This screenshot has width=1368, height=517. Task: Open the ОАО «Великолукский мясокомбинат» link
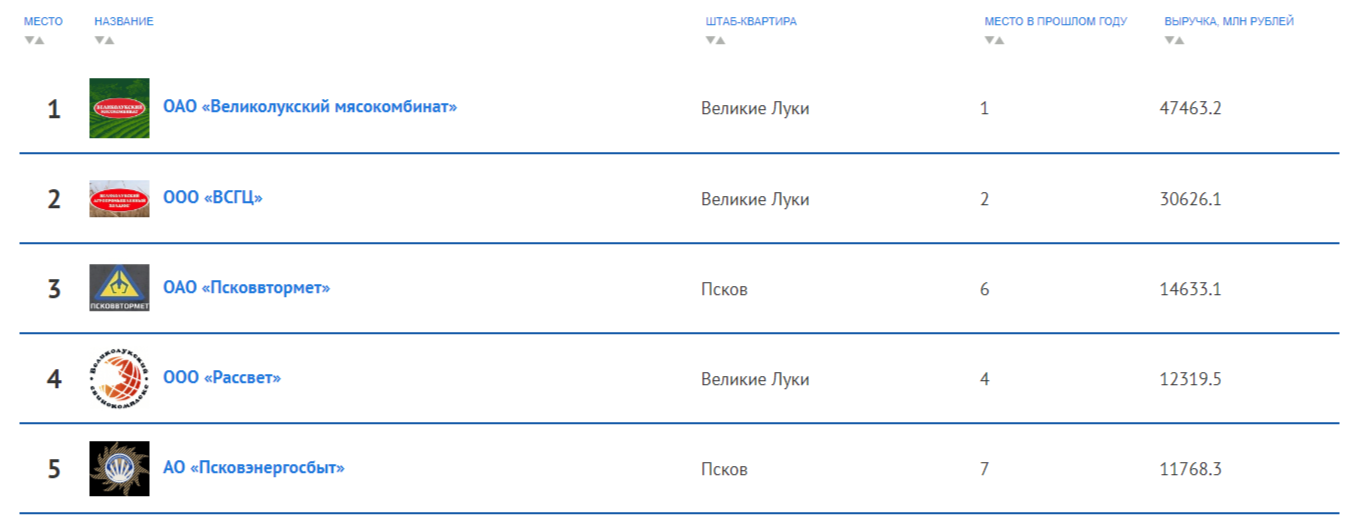[x=310, y=106]
